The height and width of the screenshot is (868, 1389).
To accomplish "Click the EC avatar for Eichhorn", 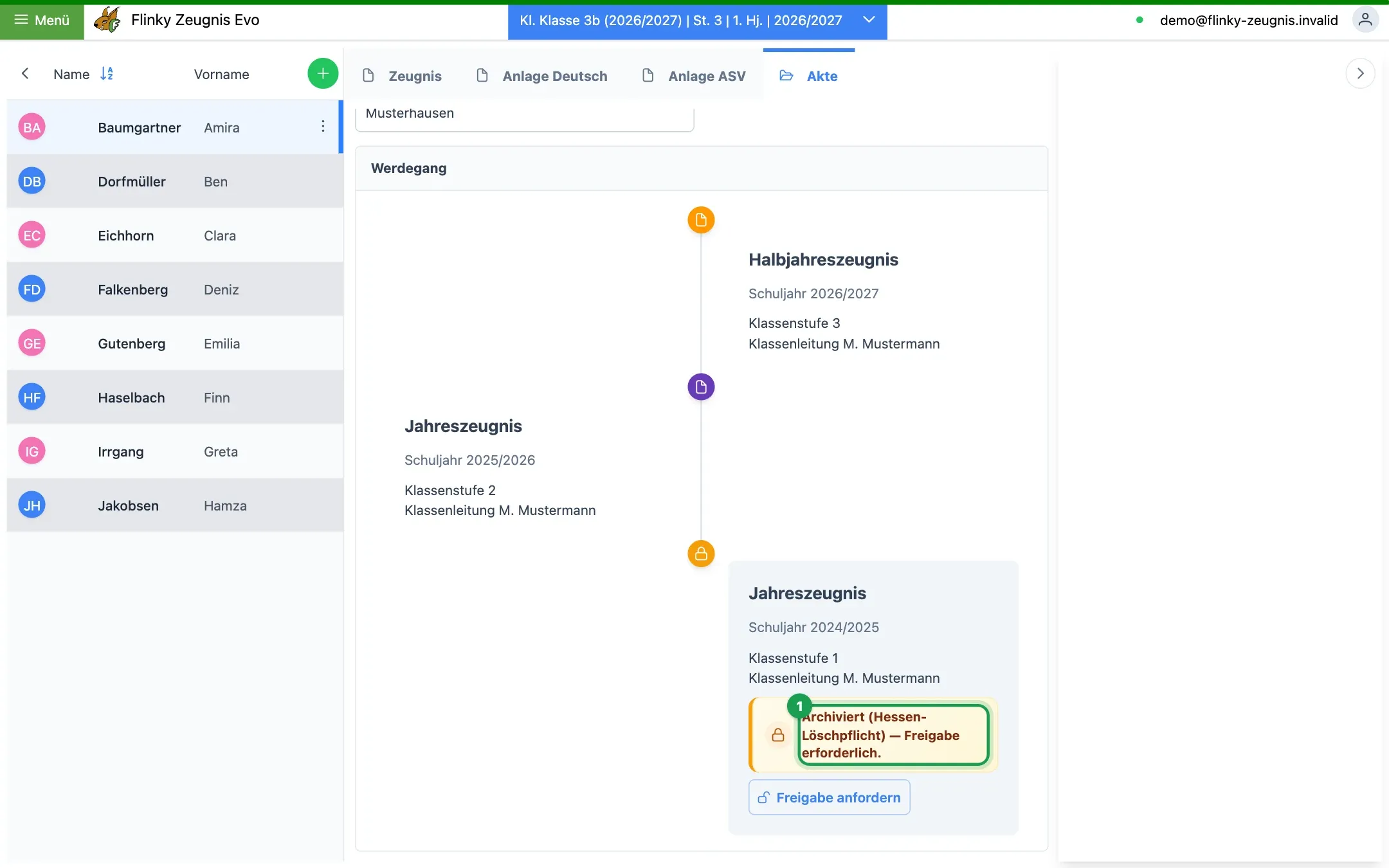I will [x=32, y=235].
